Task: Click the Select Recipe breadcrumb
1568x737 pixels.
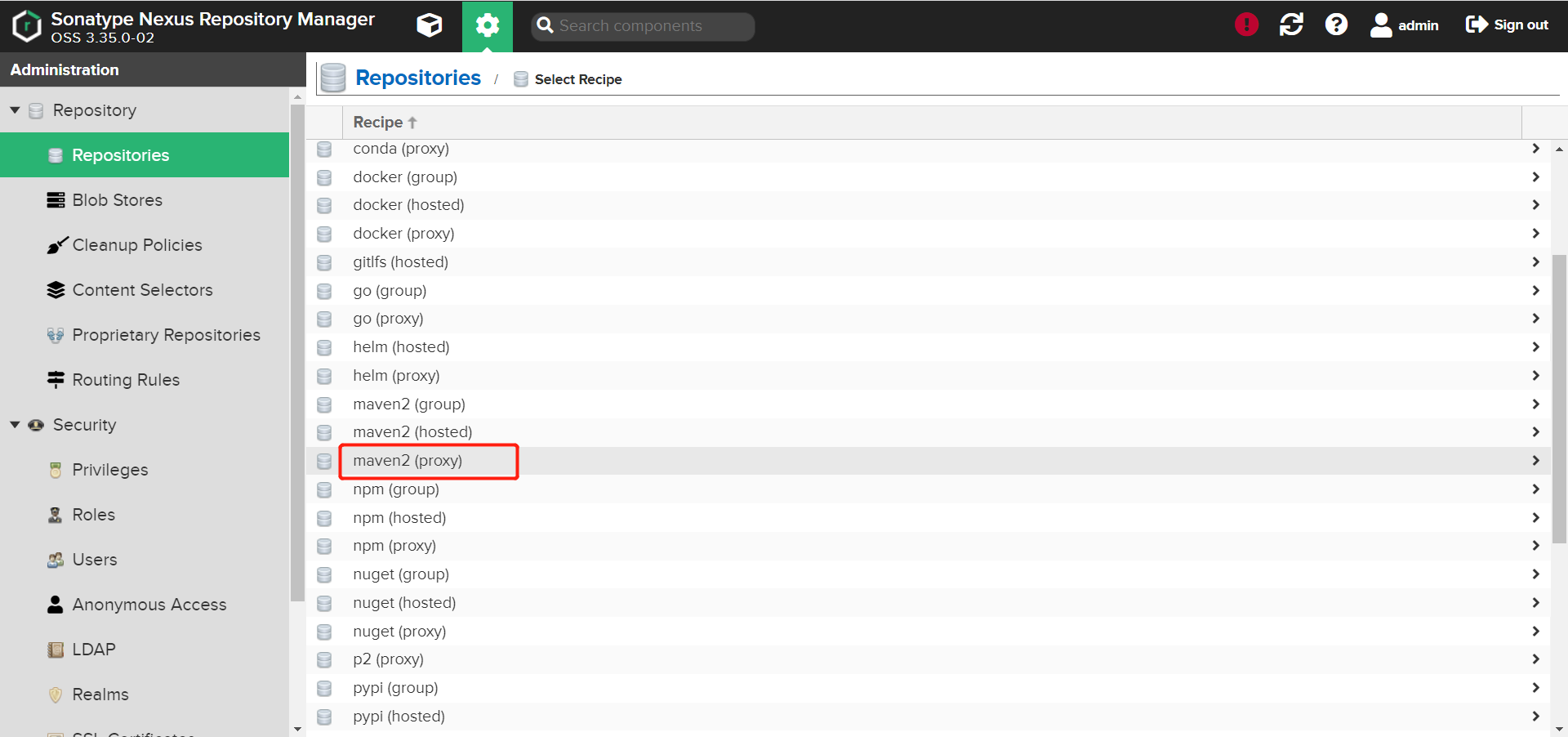Action: pos(578,79)
